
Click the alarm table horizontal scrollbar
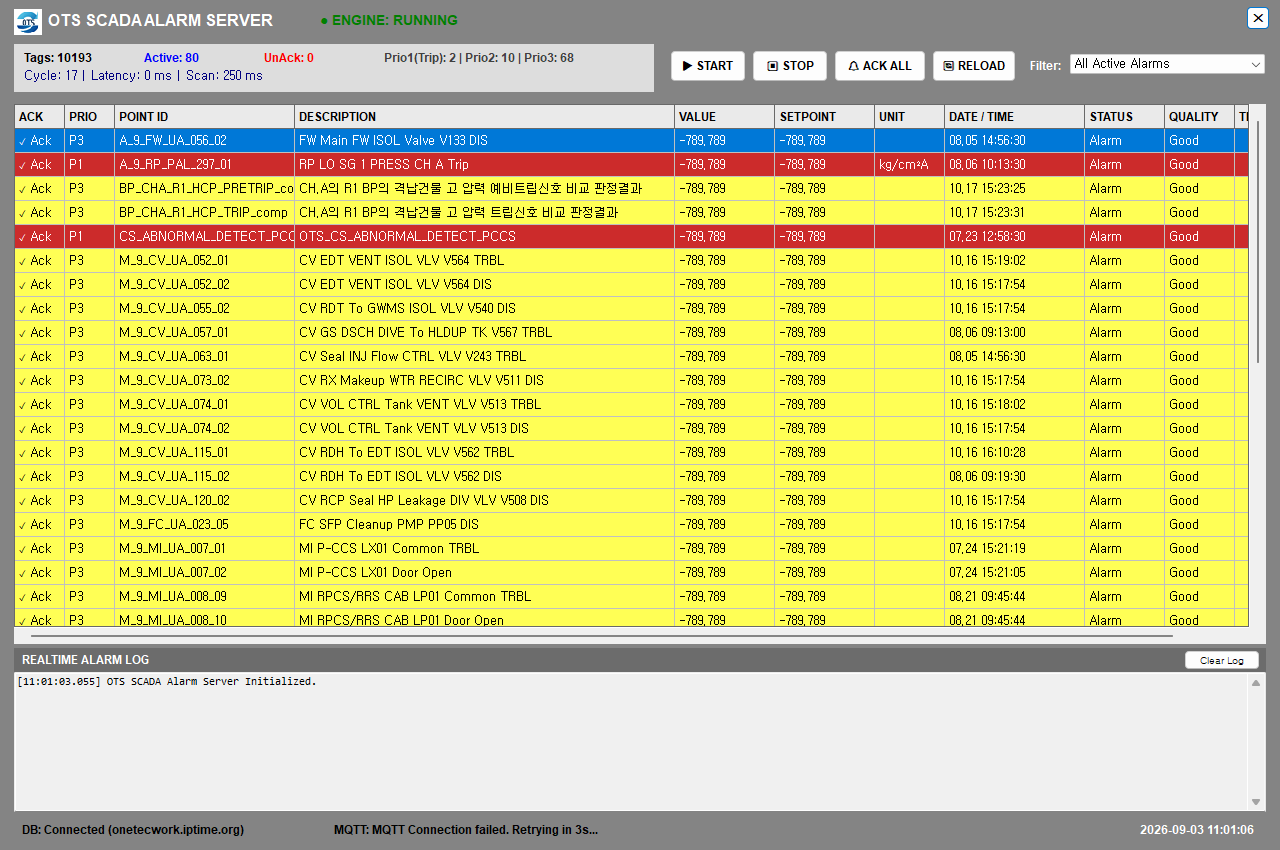(602, 635)
